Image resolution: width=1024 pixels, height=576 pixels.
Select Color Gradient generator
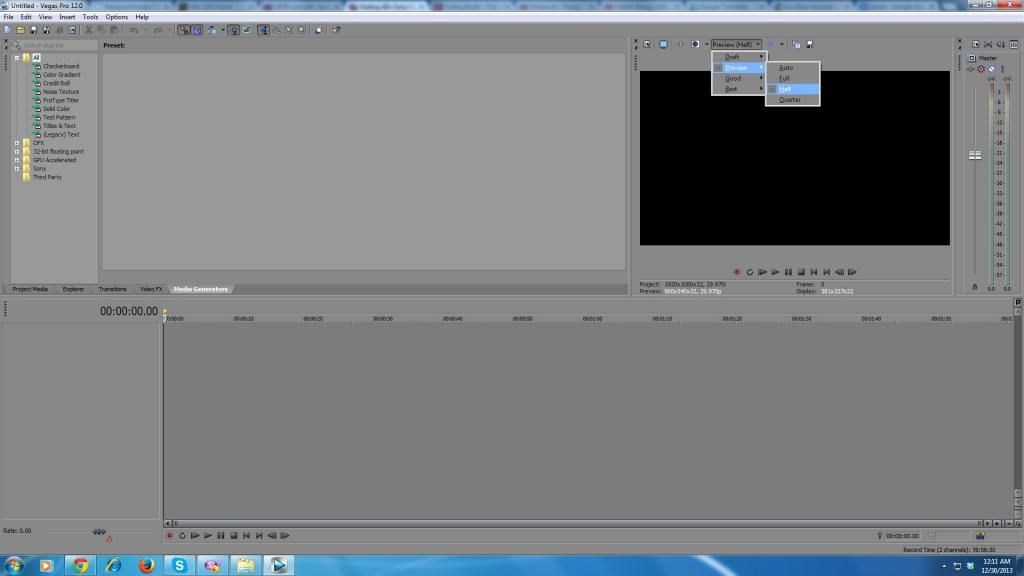[61, 74]
